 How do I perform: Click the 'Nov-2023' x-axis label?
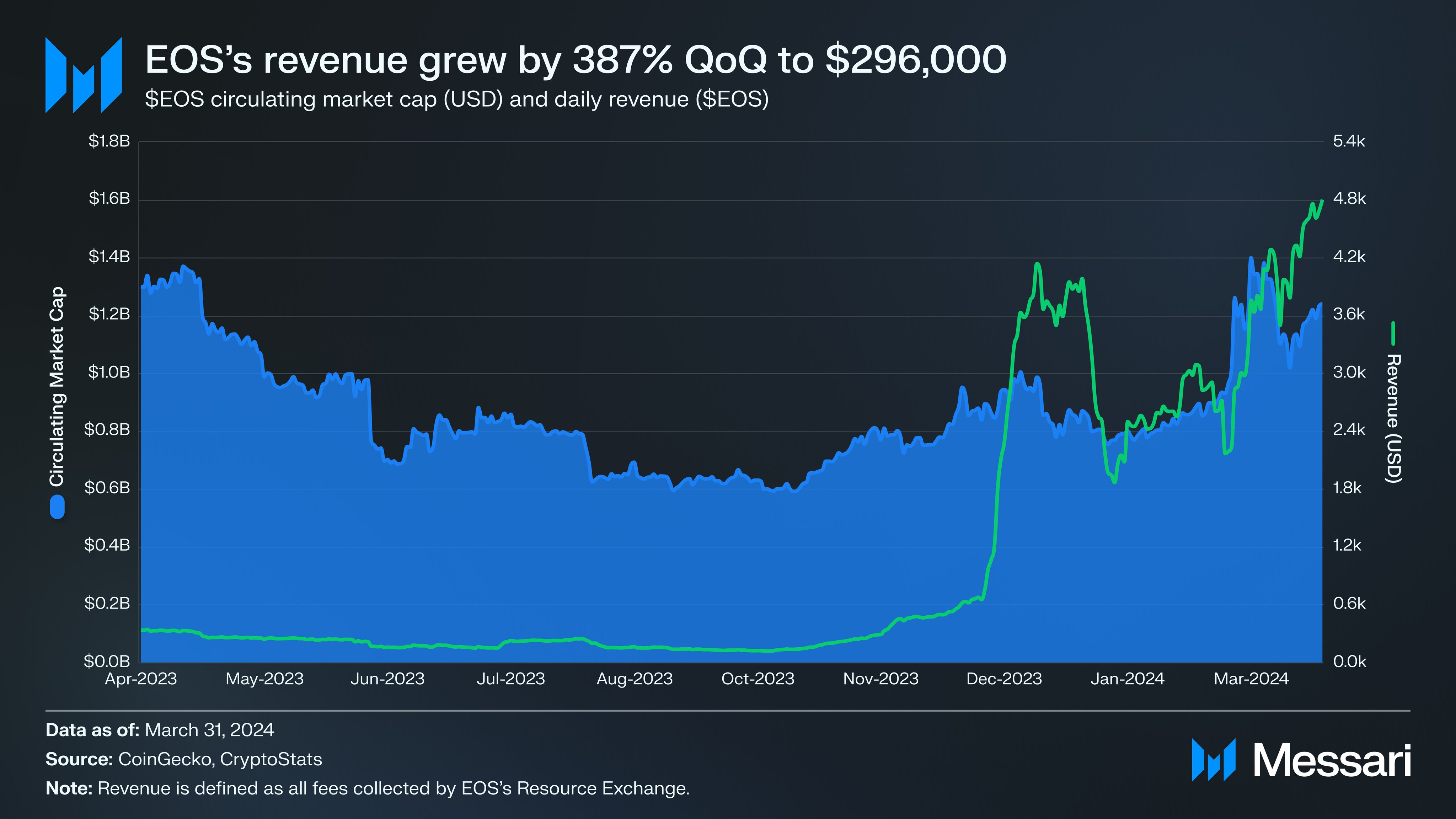[x=880, y=679]
